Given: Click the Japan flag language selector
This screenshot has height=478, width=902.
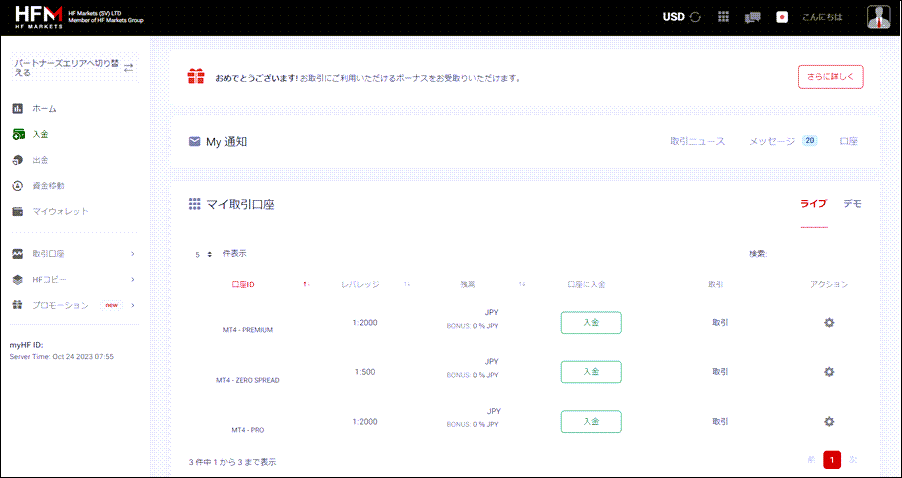Looking at the screenshot, I should [x=782, y=17].
